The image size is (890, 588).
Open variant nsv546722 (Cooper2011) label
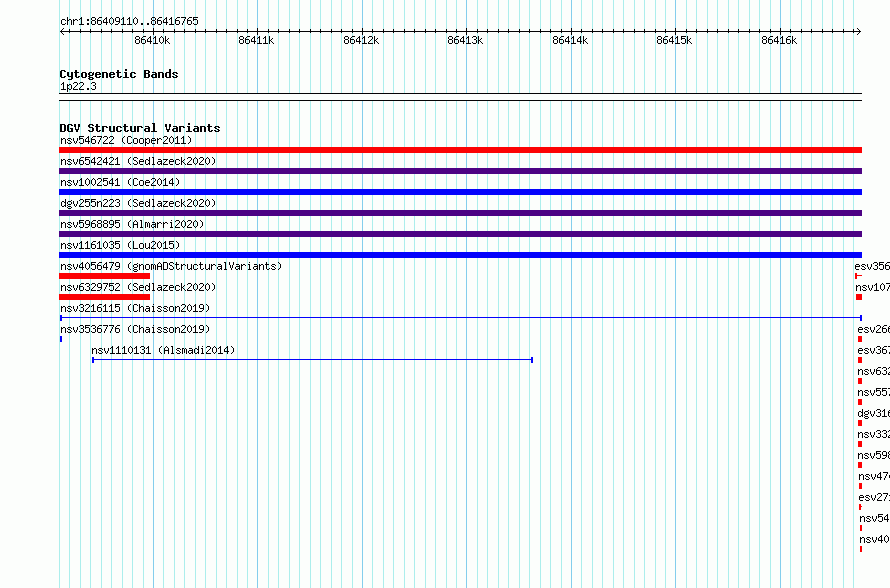pyautogui.click(x=126, y=140)
